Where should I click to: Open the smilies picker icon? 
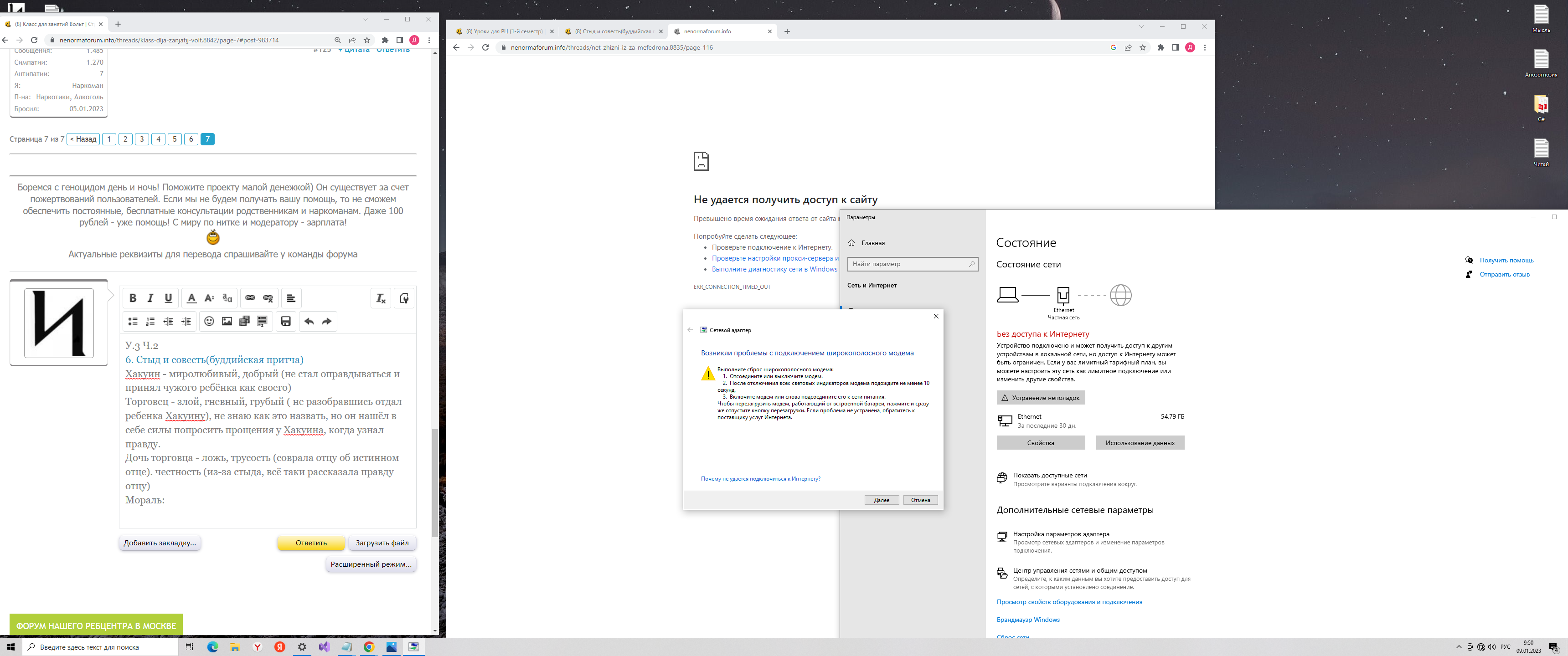tap(209, 321)
